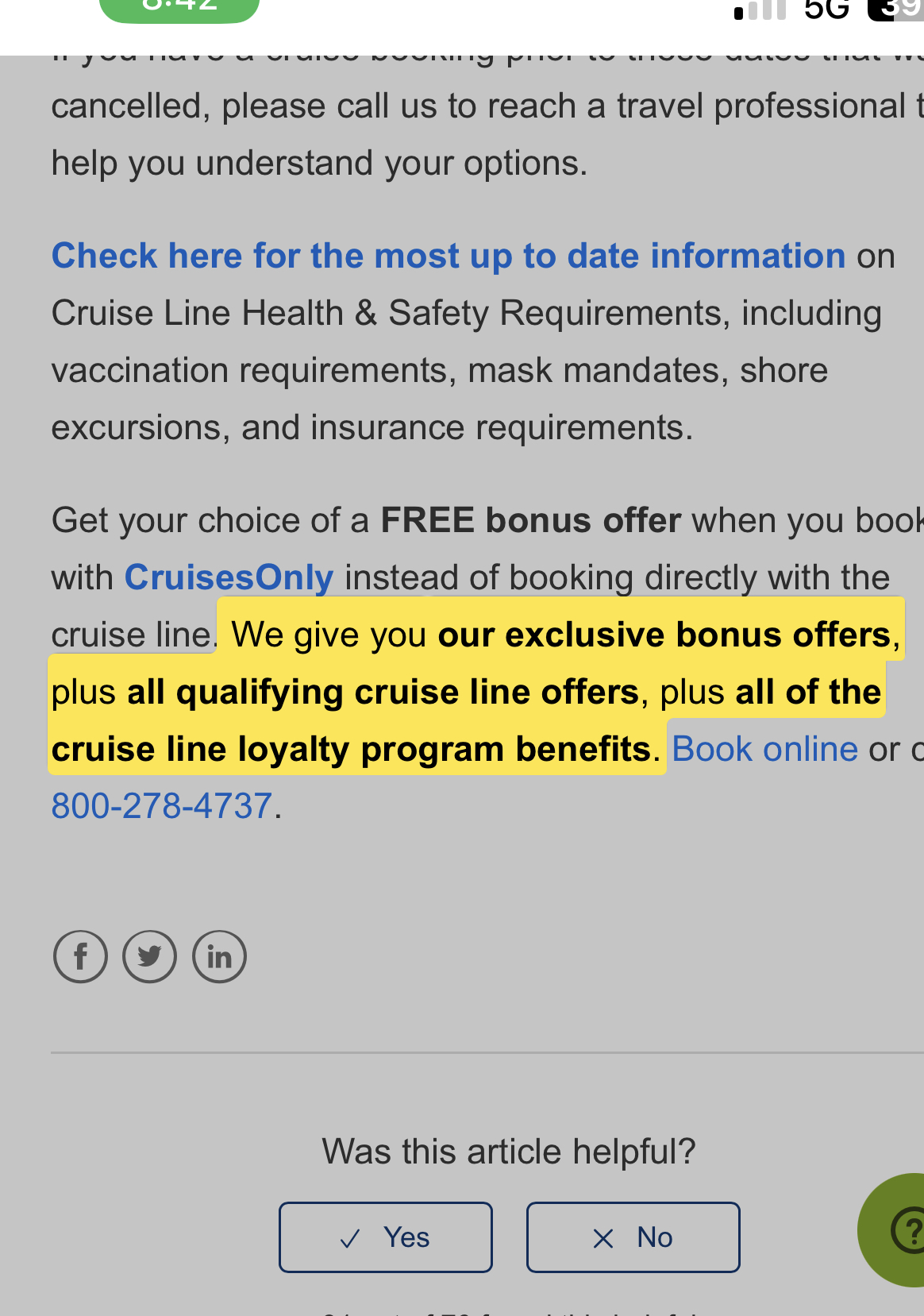This screenshot has height=1316, width=924.
Task: Call 800-278-4737 by tapping the phone number
Action: click(x=162, y=805)
